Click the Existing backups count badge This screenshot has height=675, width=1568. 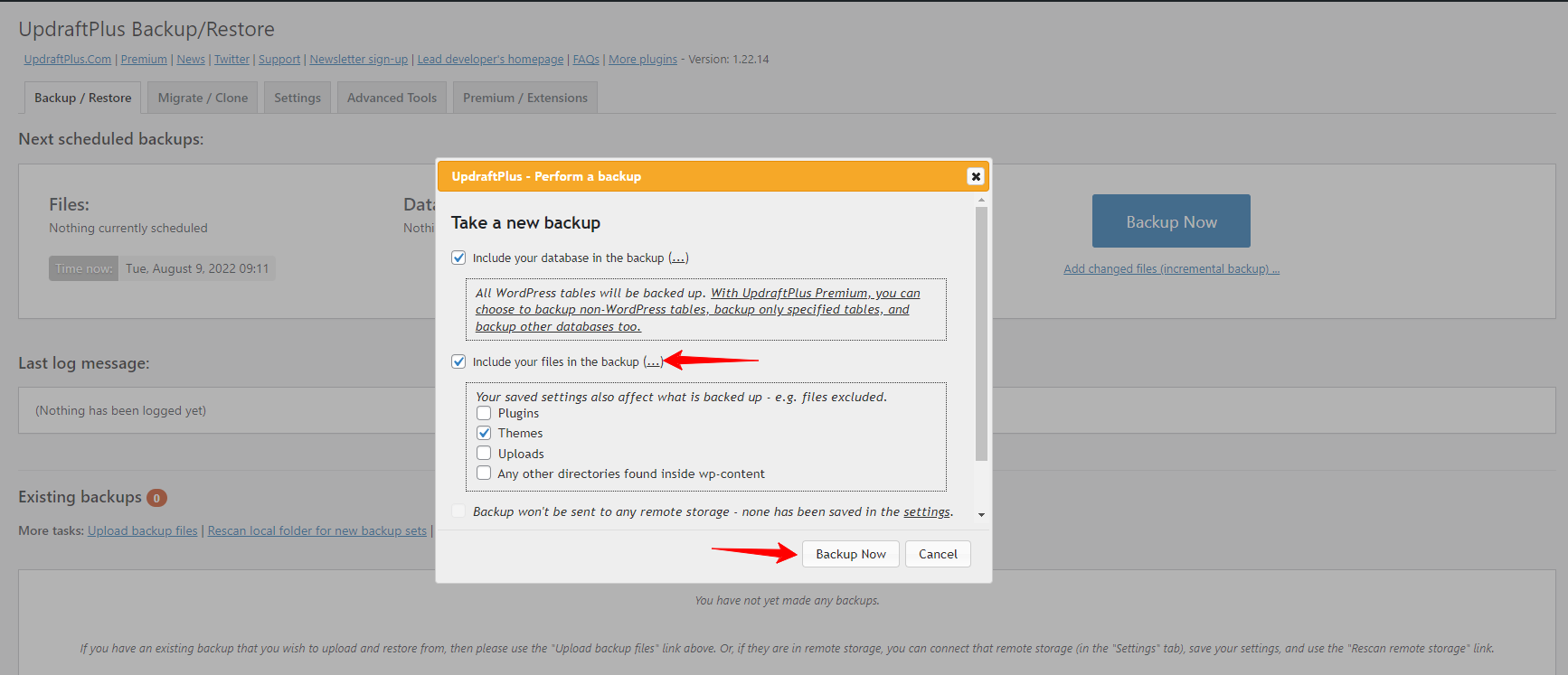[156, 498]
